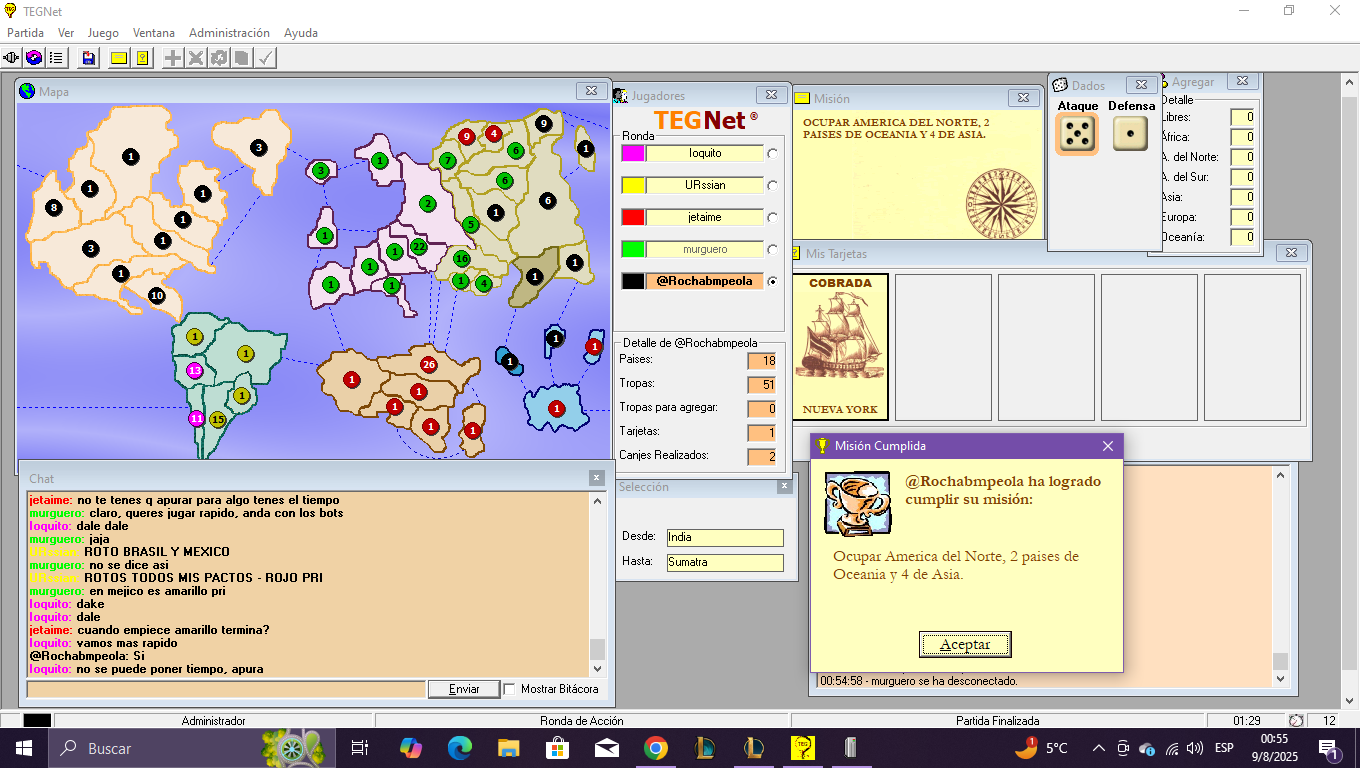
Task: Click the save floppy disk toolbar icon
Action: (x=89, y=58)
